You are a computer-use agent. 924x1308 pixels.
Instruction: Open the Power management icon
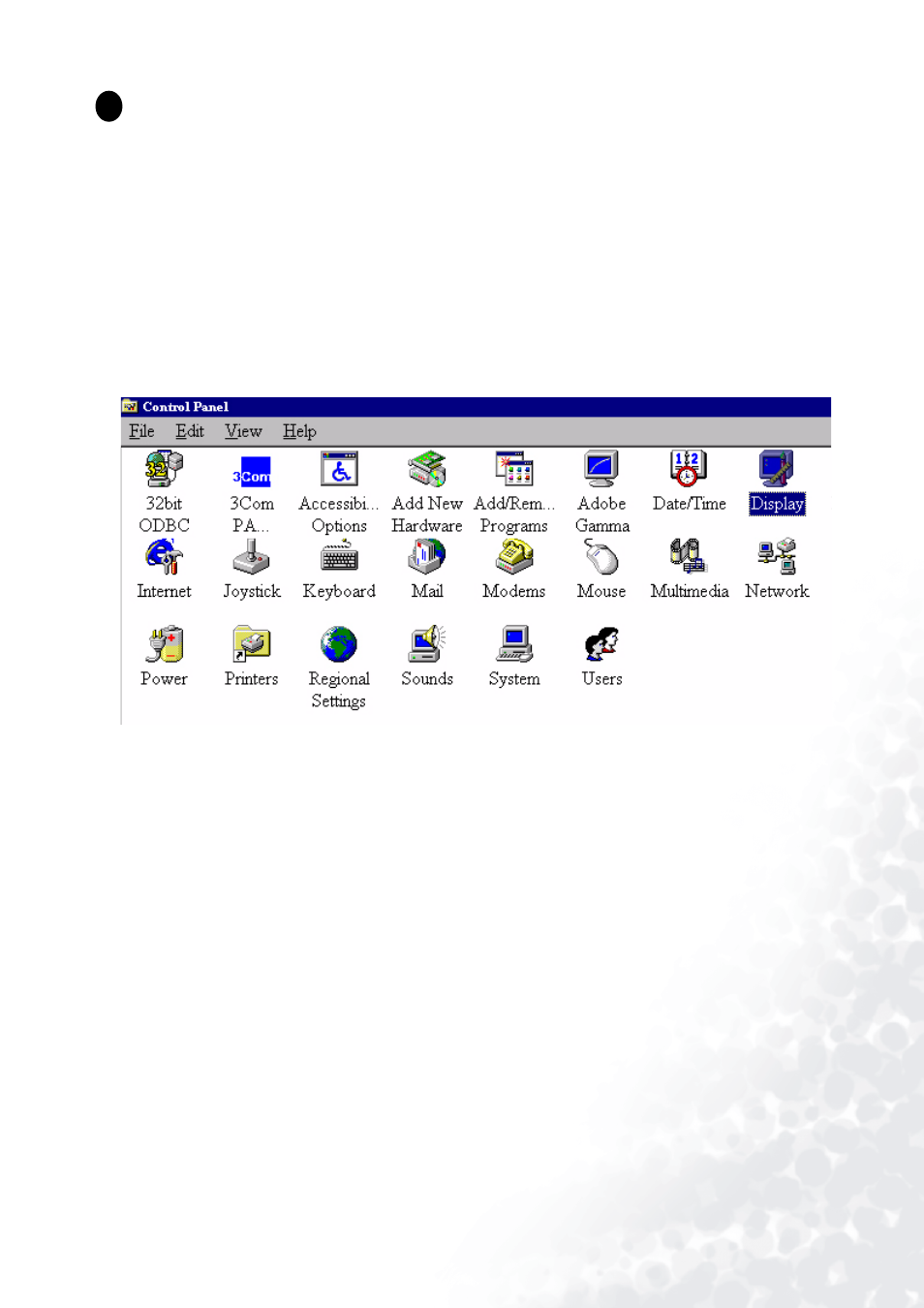coord(164,644)
